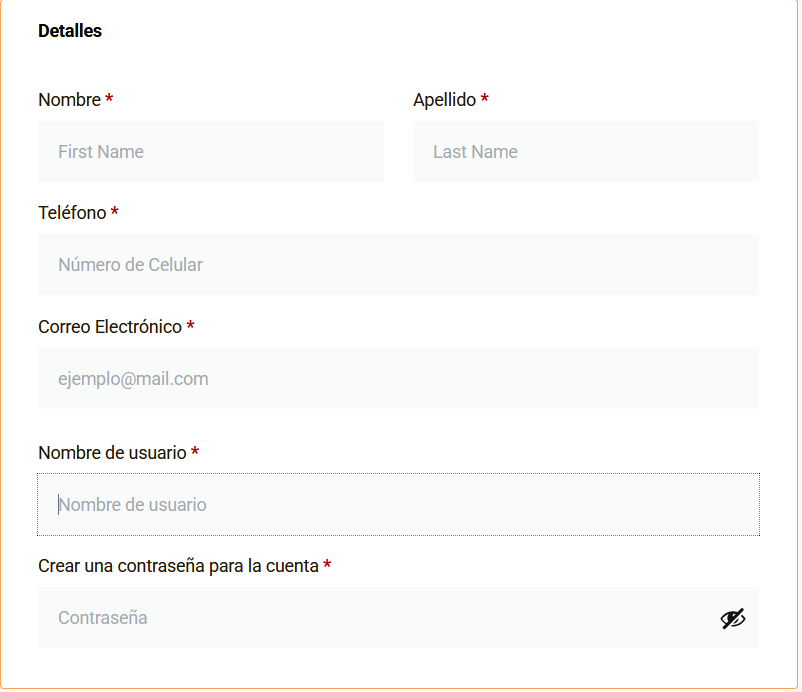
Task: Click the red asterisk after Teléfono
Action: pyautogui.click(x=115, y=211)
